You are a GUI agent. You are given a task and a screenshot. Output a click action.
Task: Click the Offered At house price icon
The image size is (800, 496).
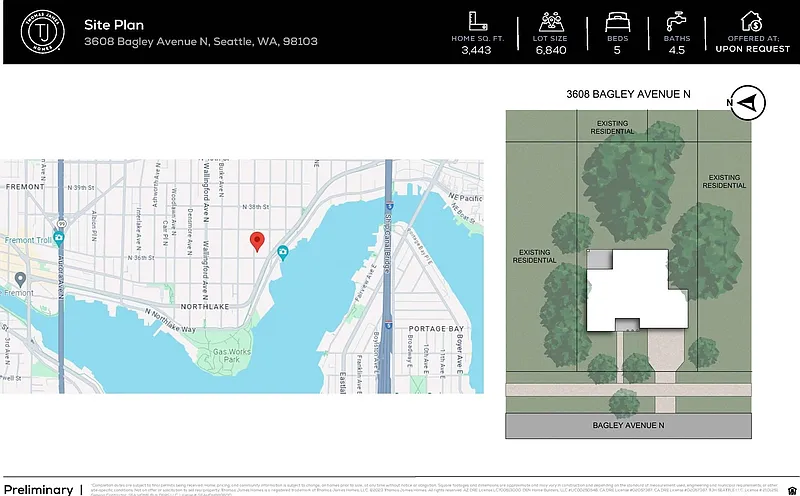(x=752, y=21)
